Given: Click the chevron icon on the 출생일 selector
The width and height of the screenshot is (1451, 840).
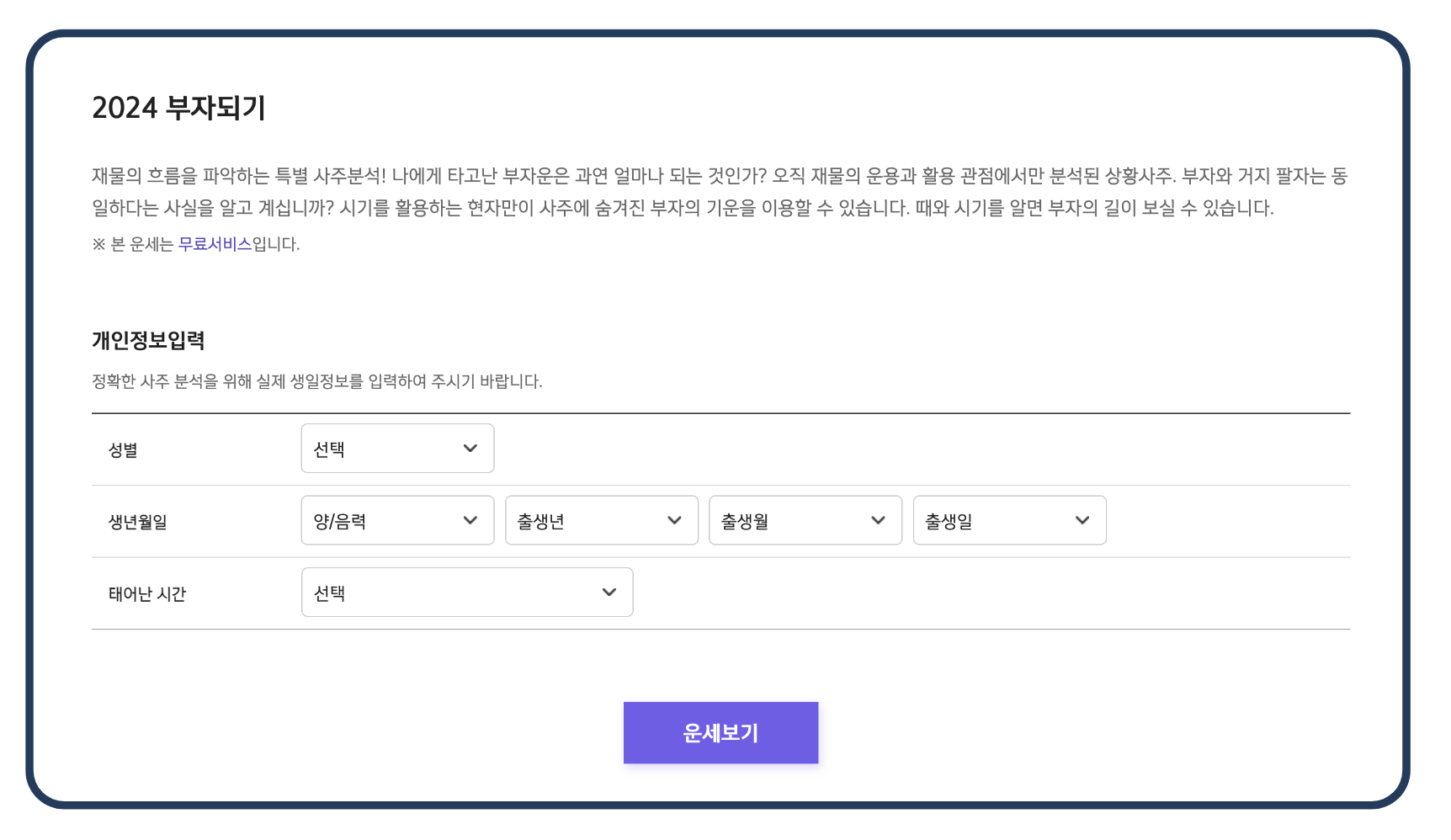Looking at the screenshot, I should [1082, 520].
